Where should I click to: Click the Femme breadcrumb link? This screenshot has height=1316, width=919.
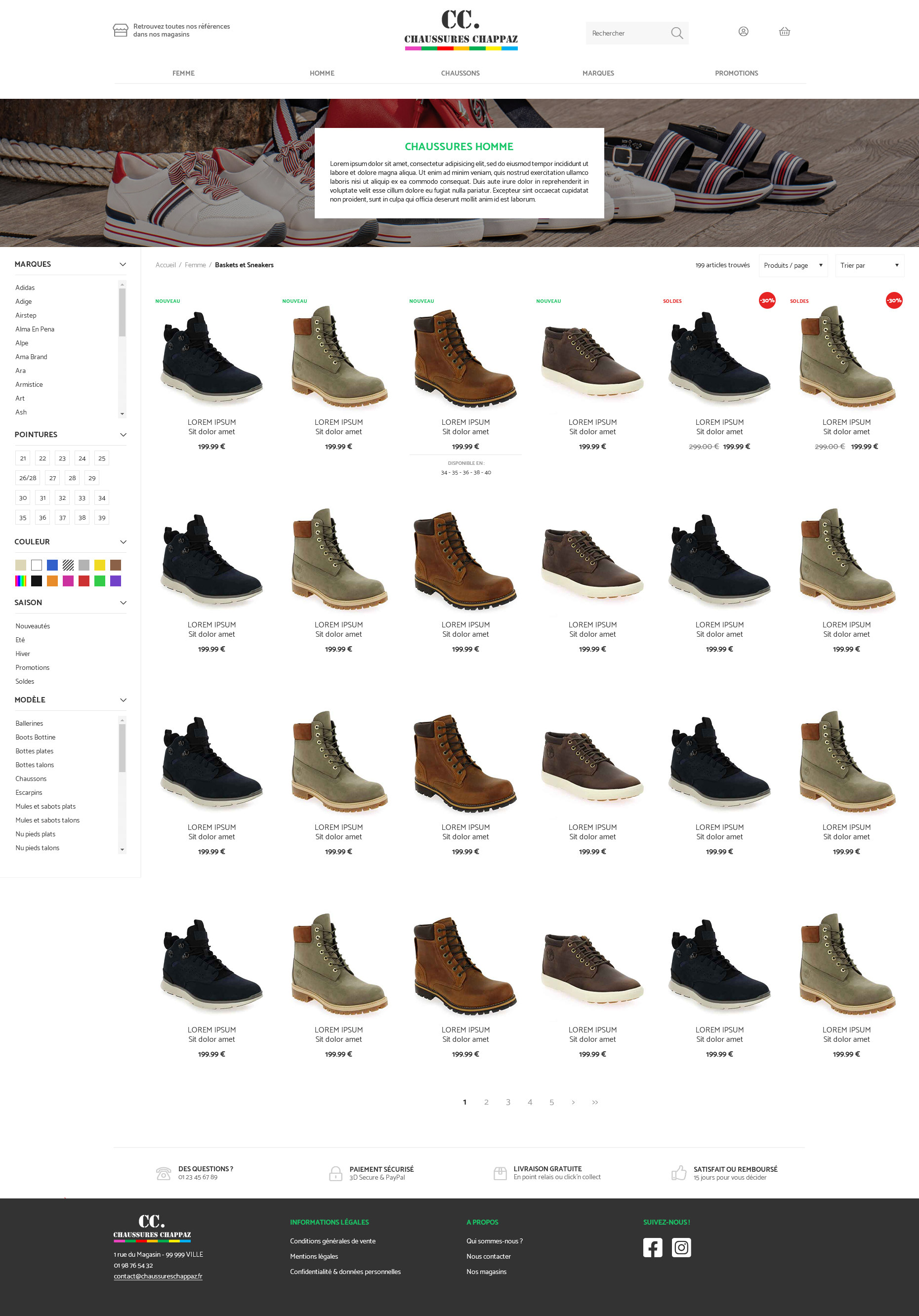tap(195, 265)
